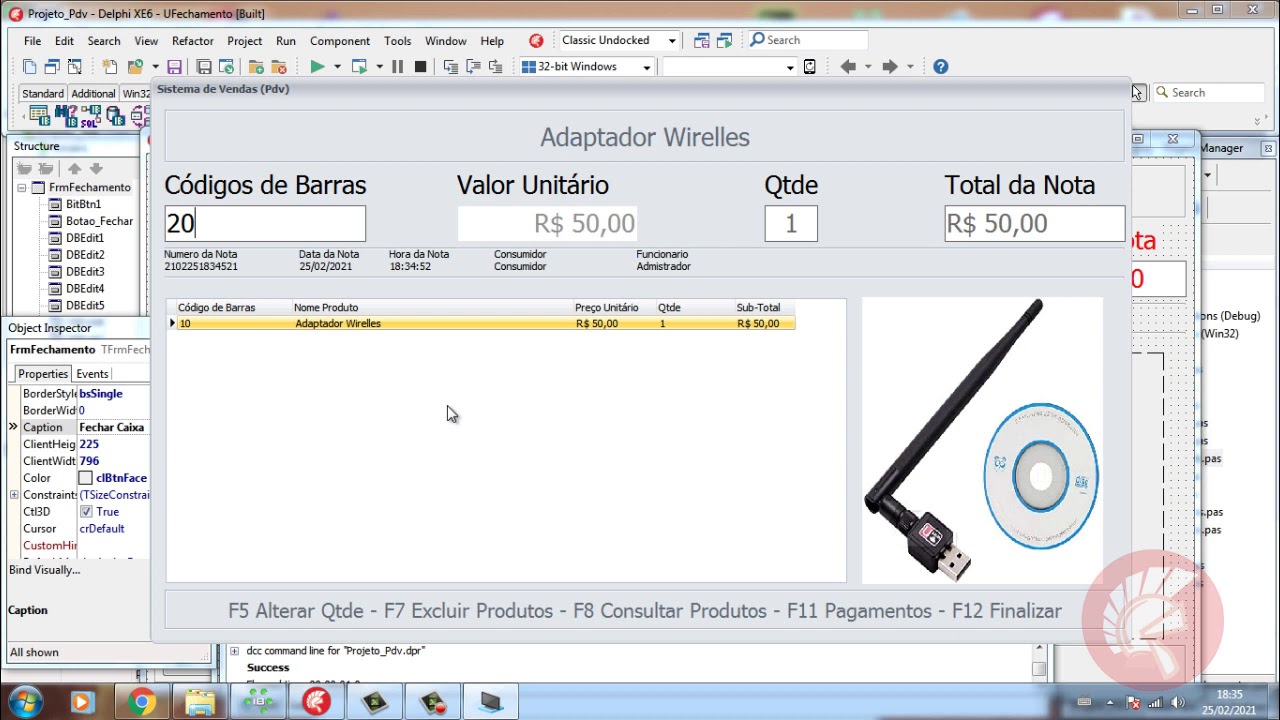Open the empty combo box beside platform selector
Image resolution: width=1280 pixels, height=720 pixels.
click(x=790, y=67)
